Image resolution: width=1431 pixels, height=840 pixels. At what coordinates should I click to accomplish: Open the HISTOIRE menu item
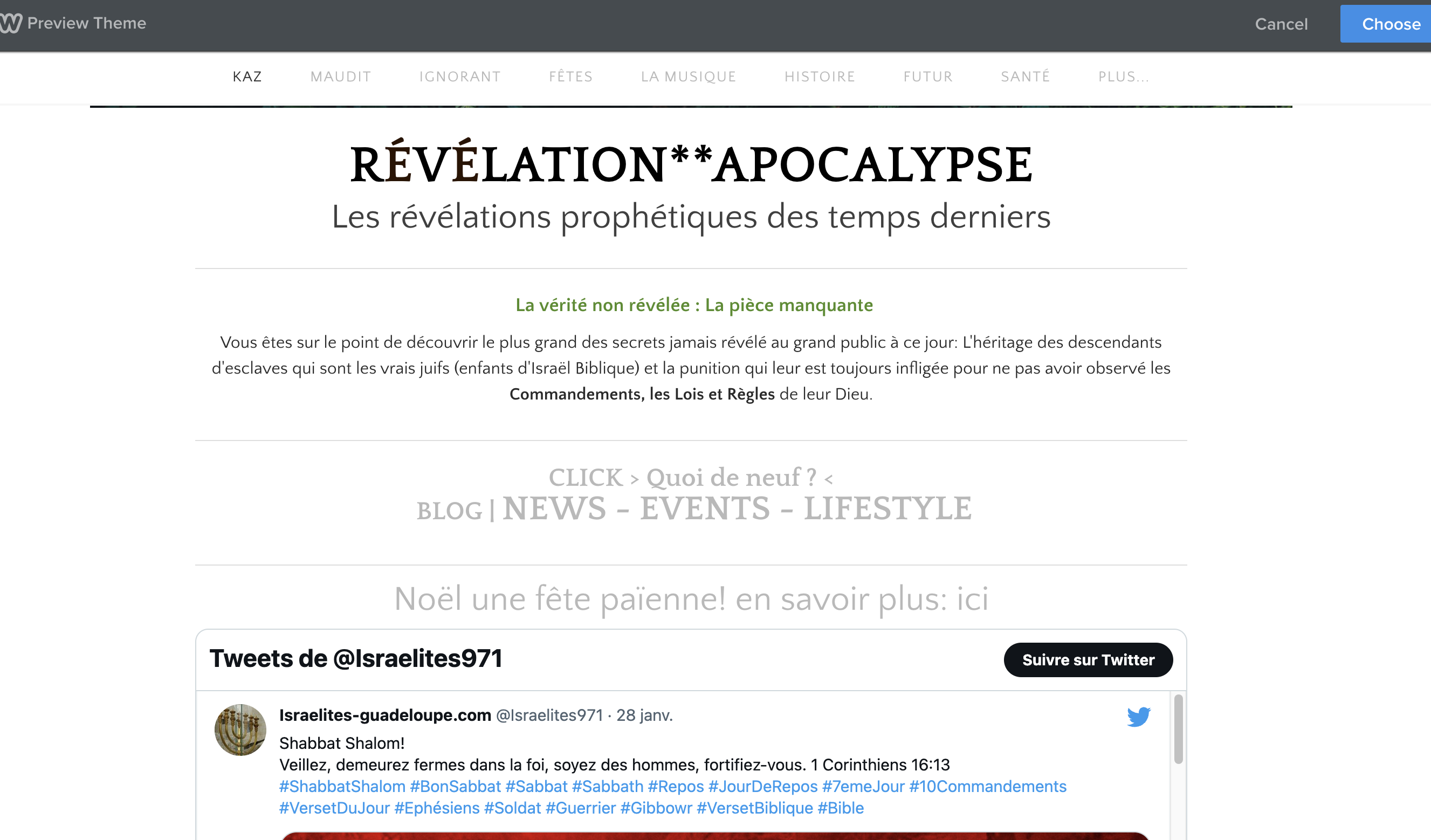[x=820, y=77]
